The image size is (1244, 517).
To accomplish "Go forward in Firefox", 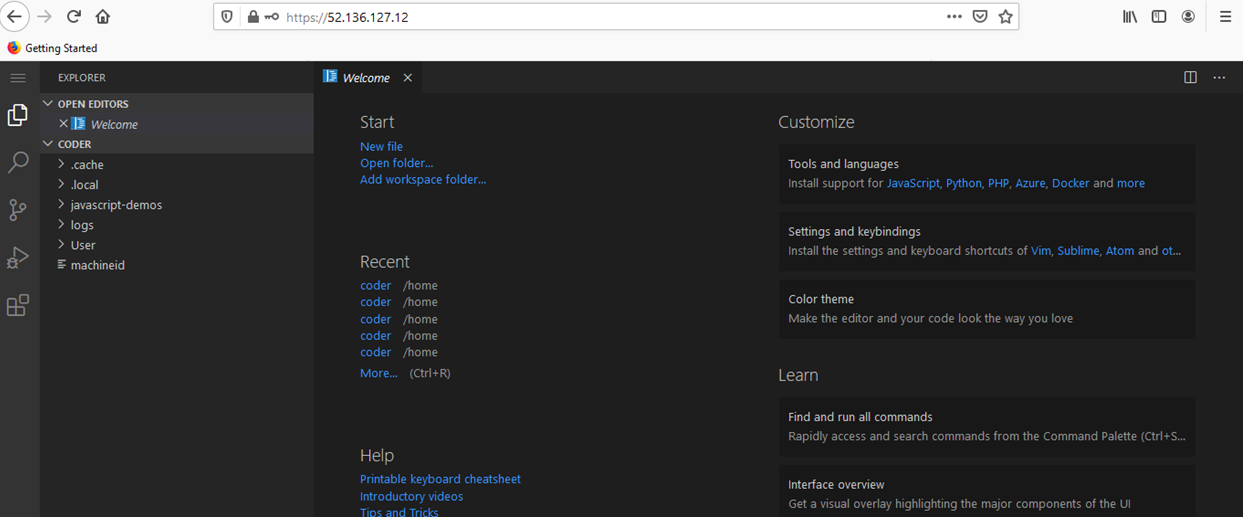I will (x=44, y=16).
